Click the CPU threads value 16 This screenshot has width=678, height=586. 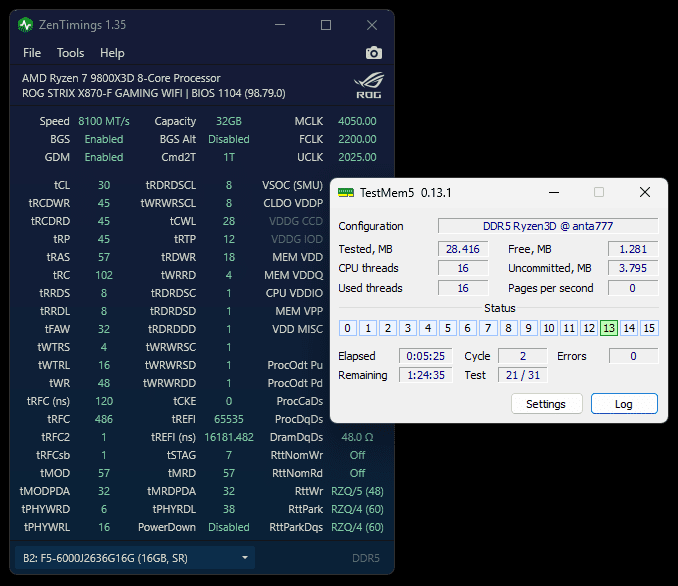coord(463,268)
